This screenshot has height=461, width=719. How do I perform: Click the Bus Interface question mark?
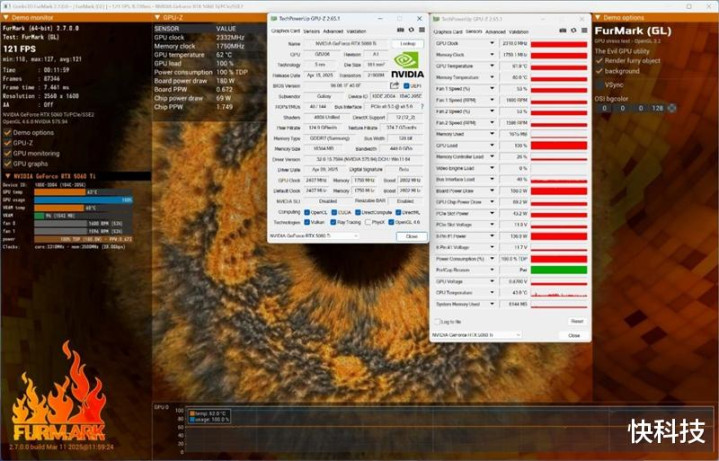coord(422,106)
